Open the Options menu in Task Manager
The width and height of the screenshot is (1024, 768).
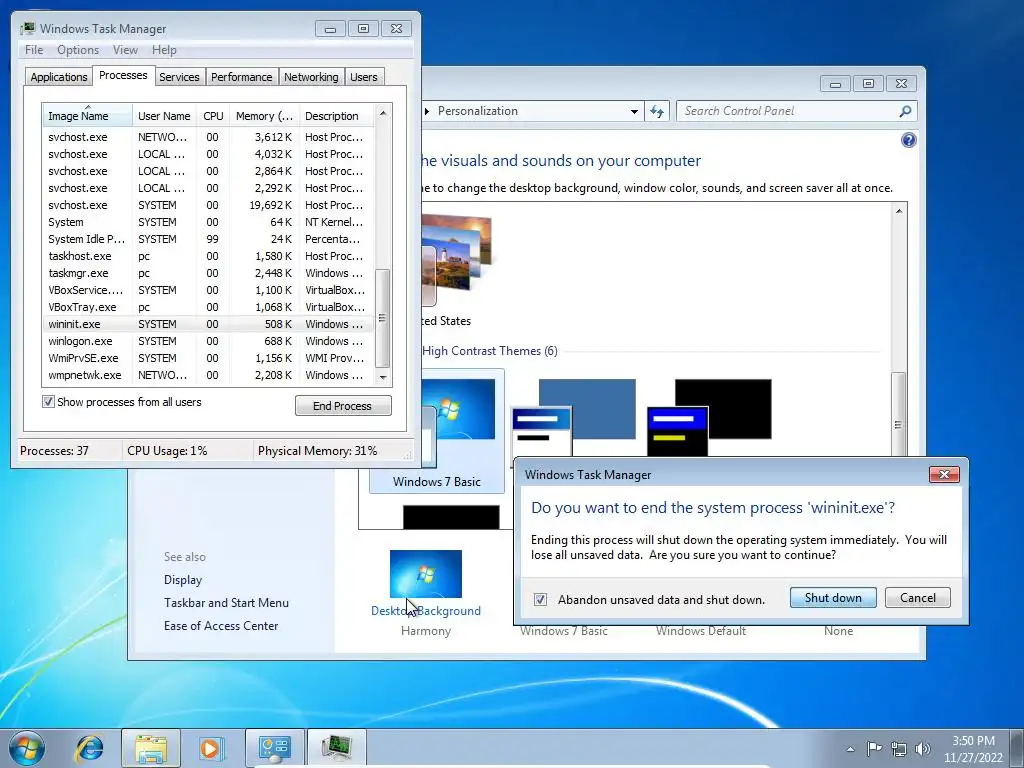(78, 50)
